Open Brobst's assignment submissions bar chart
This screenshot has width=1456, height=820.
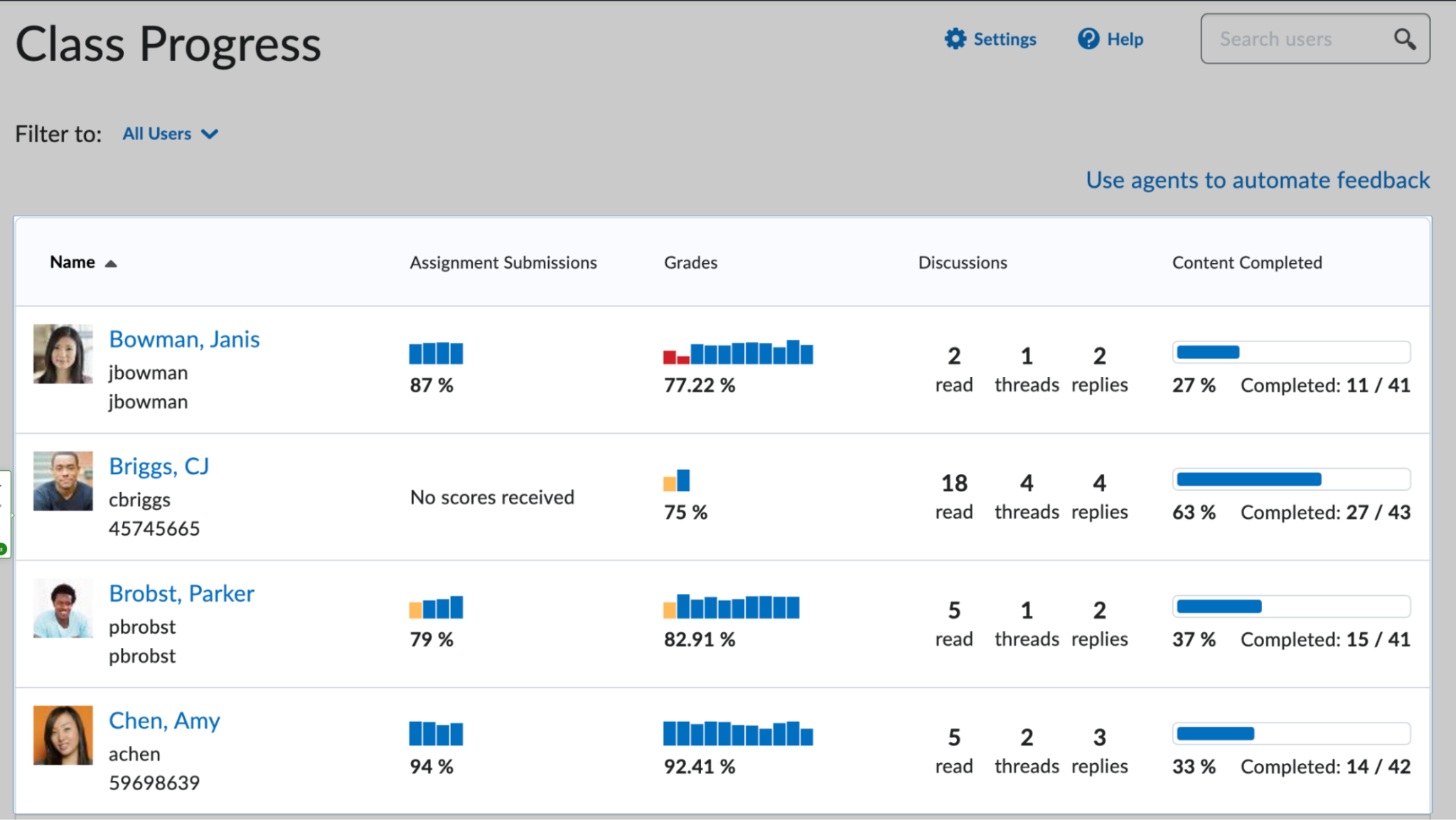click(436, 607)
